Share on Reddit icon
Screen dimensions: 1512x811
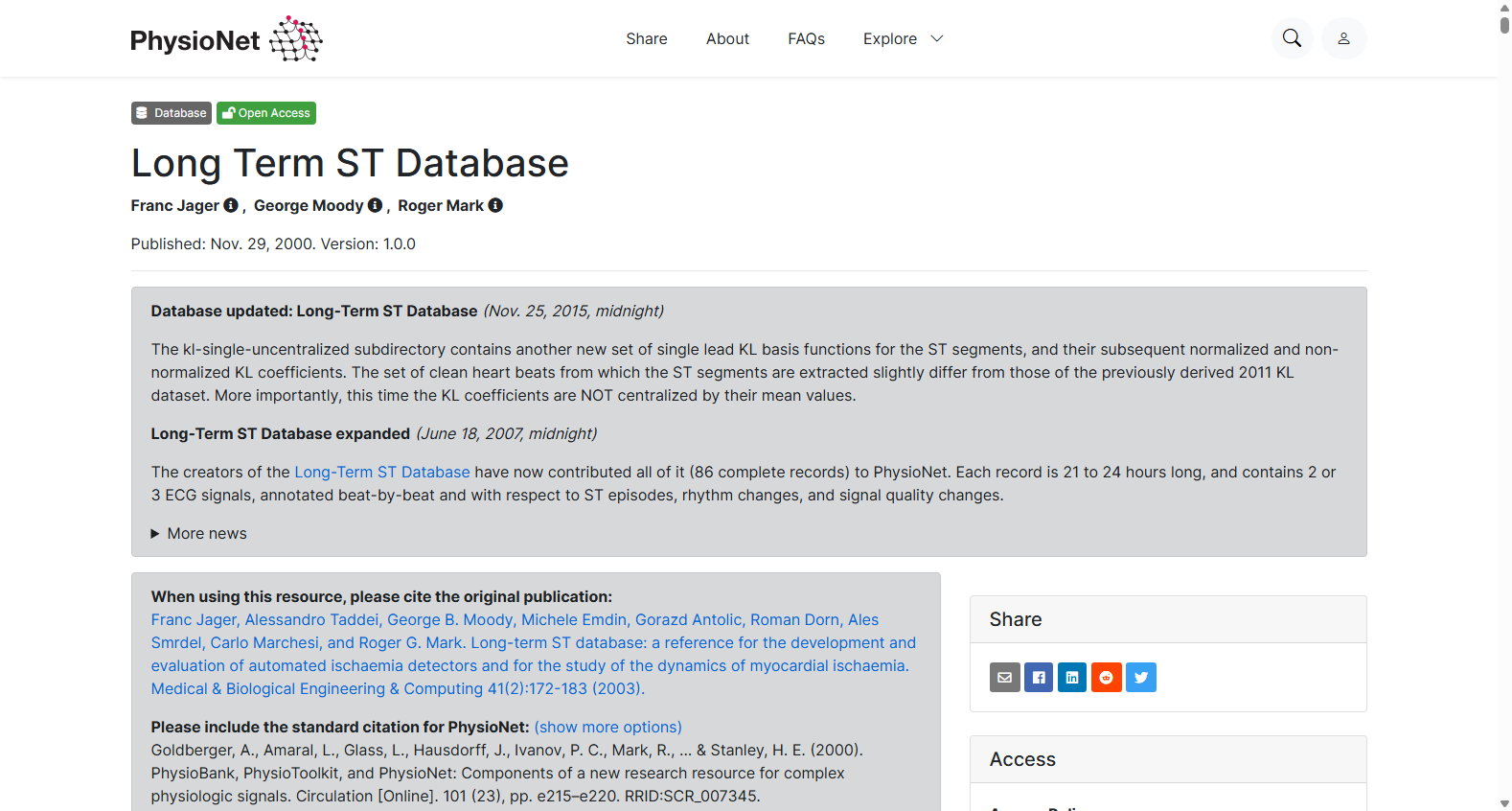tap(1107, 678)
